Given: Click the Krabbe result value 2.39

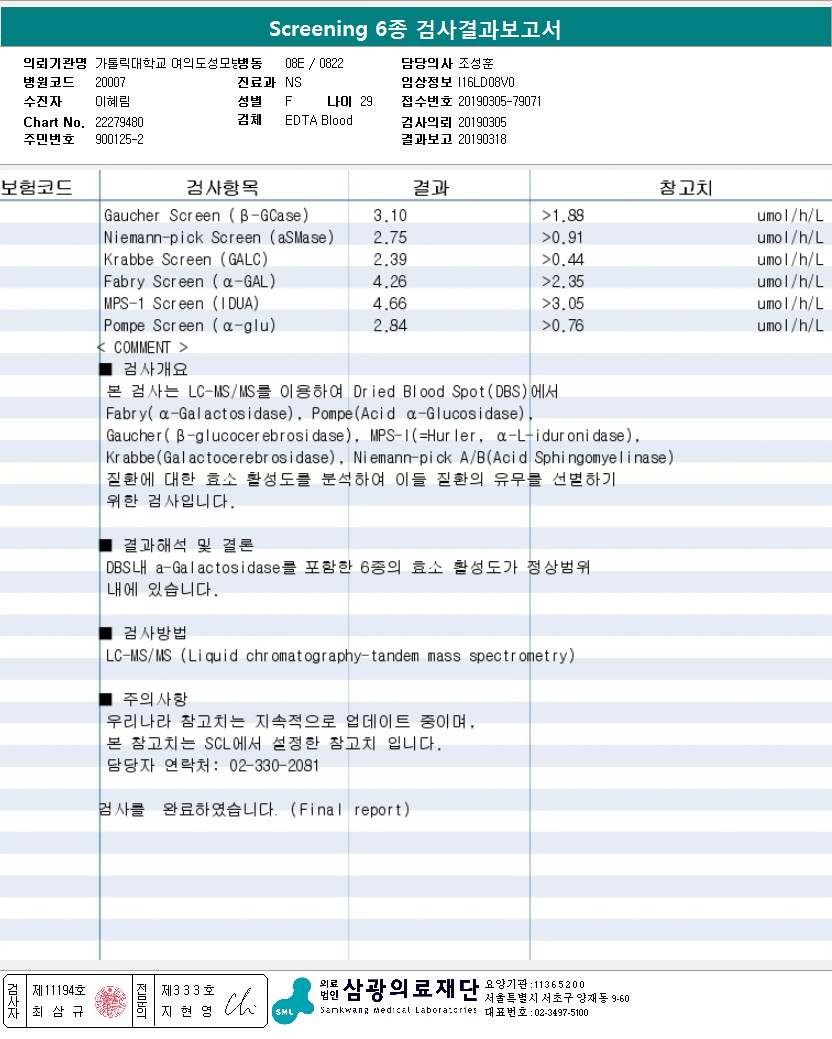Looking at the screenshot, I should pyautogui.click(x=390, y=259).
